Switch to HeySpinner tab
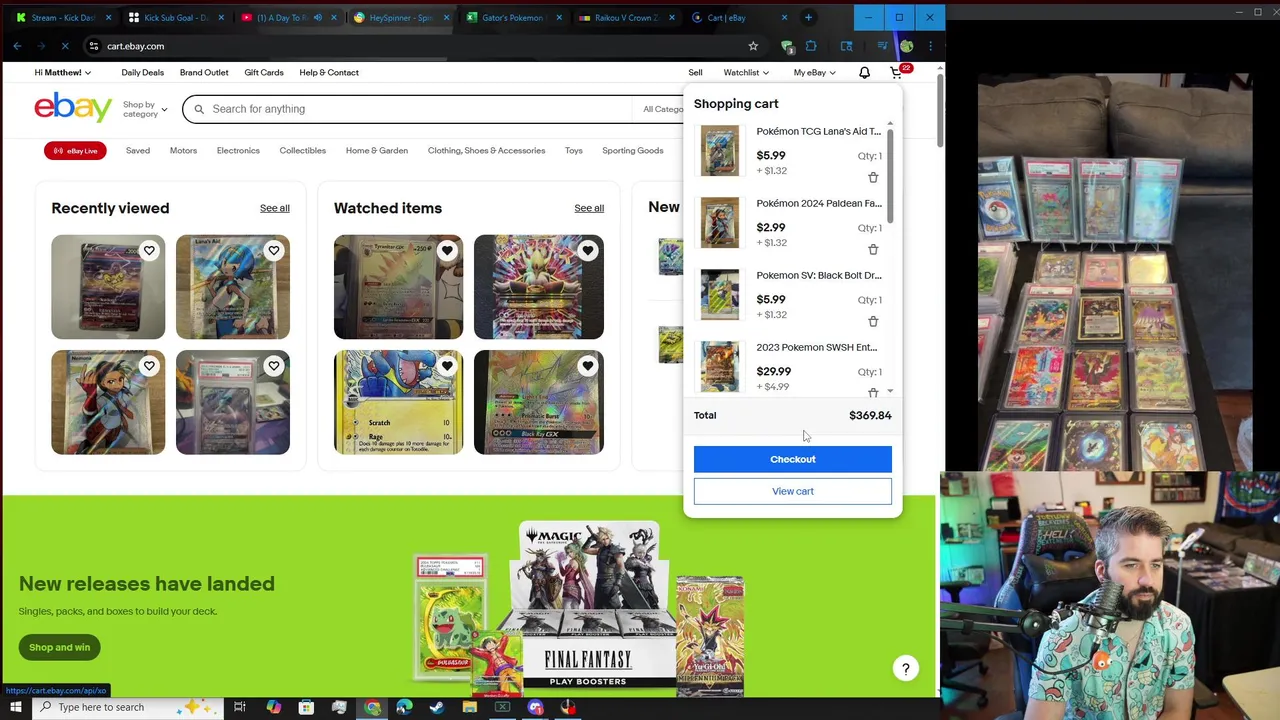 pos(401,17)
